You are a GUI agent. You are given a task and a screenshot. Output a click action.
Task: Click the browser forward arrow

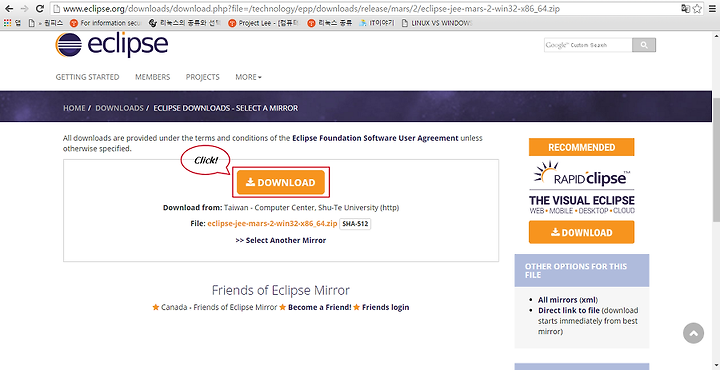click(x=24, y=8)
